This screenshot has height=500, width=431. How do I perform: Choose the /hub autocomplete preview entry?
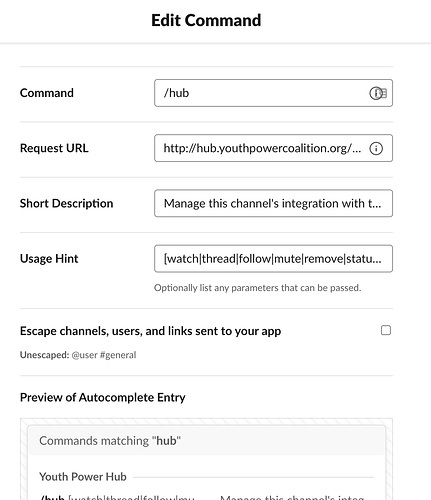pos(206,497)
